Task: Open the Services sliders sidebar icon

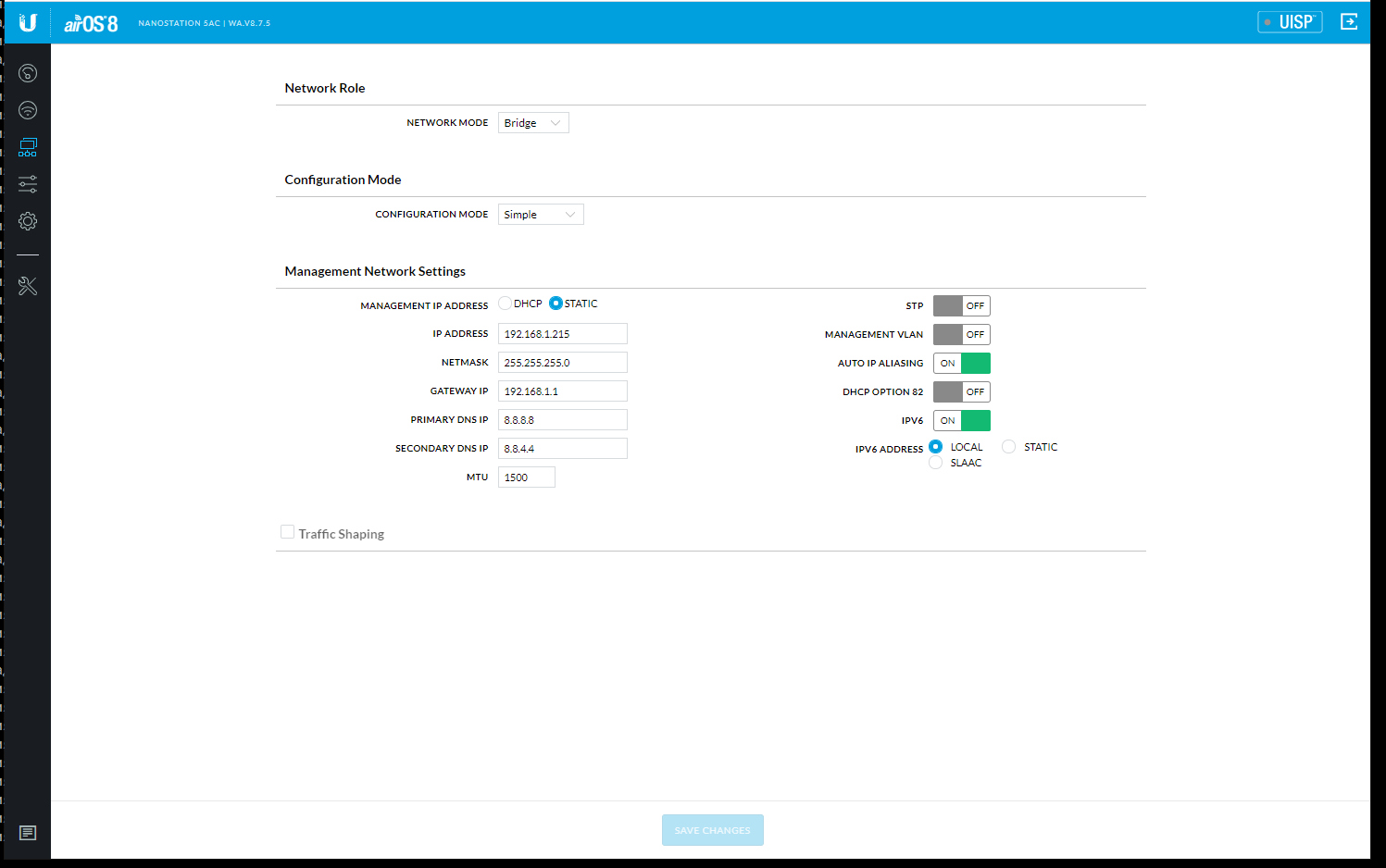Action: click(28, 184)
